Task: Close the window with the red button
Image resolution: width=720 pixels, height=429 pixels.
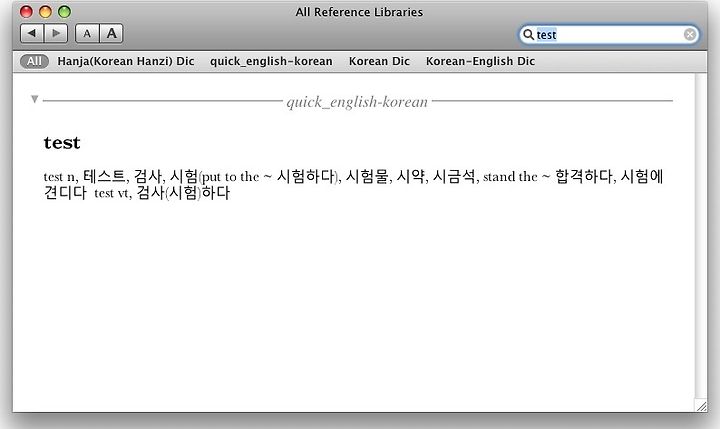Action: [x=27, y=11]
